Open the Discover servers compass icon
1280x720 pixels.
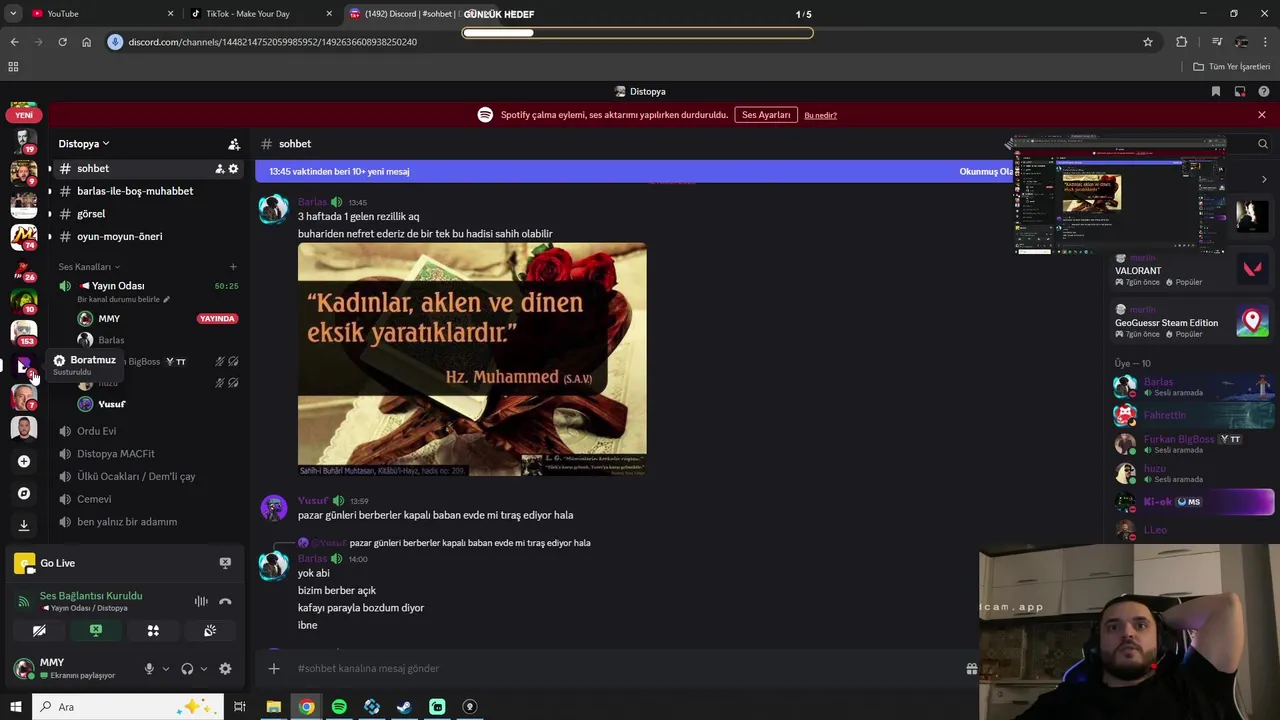coord(24,493)
